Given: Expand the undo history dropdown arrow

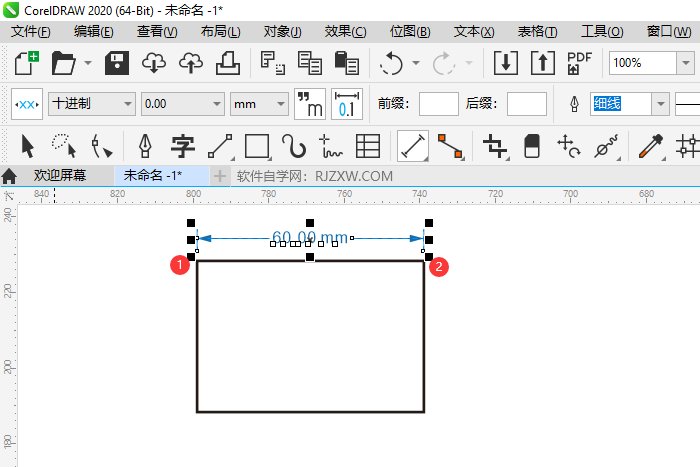Looking at the screenshot, I should pos(416,63).
